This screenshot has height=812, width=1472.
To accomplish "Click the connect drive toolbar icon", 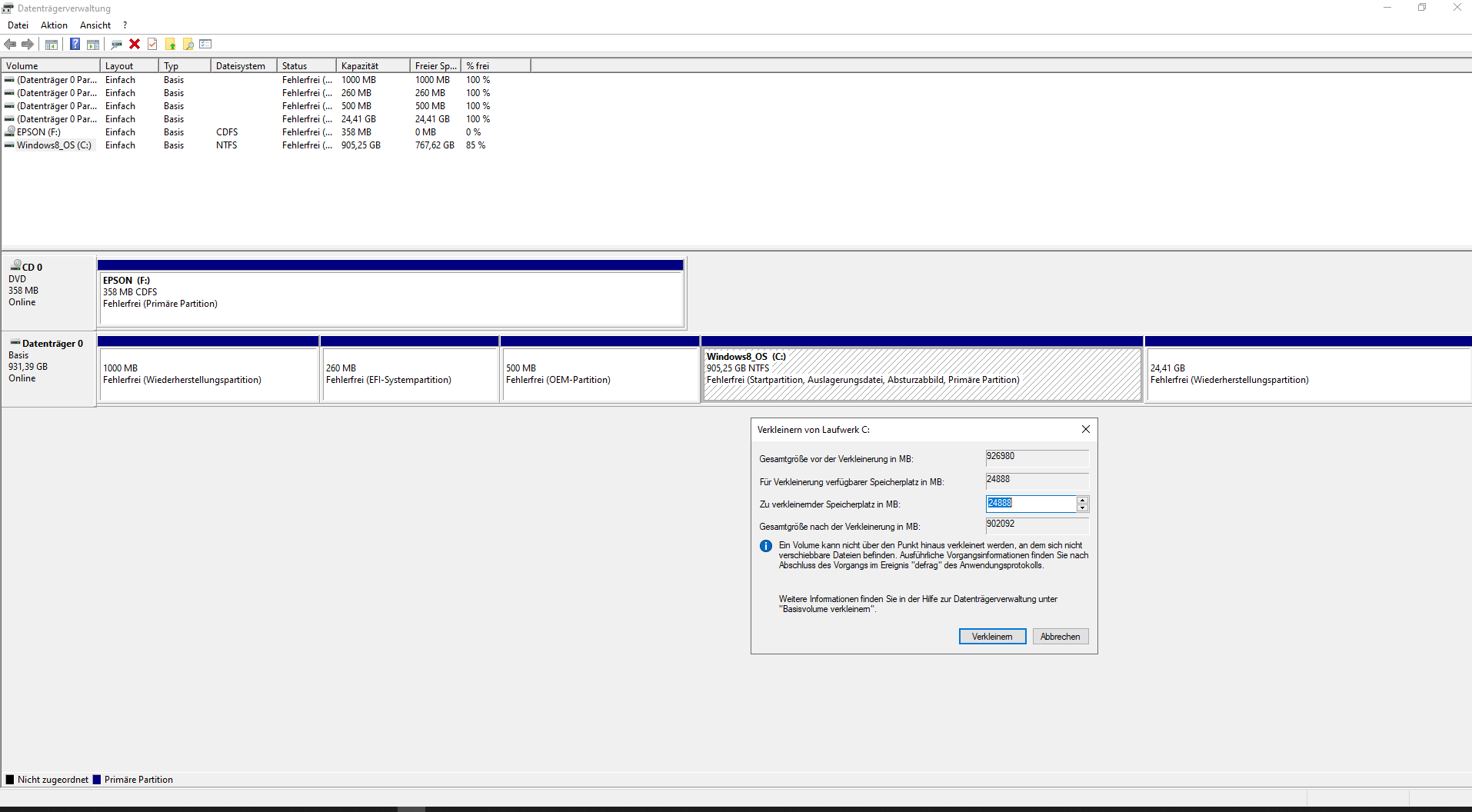I will coord(117,45).
